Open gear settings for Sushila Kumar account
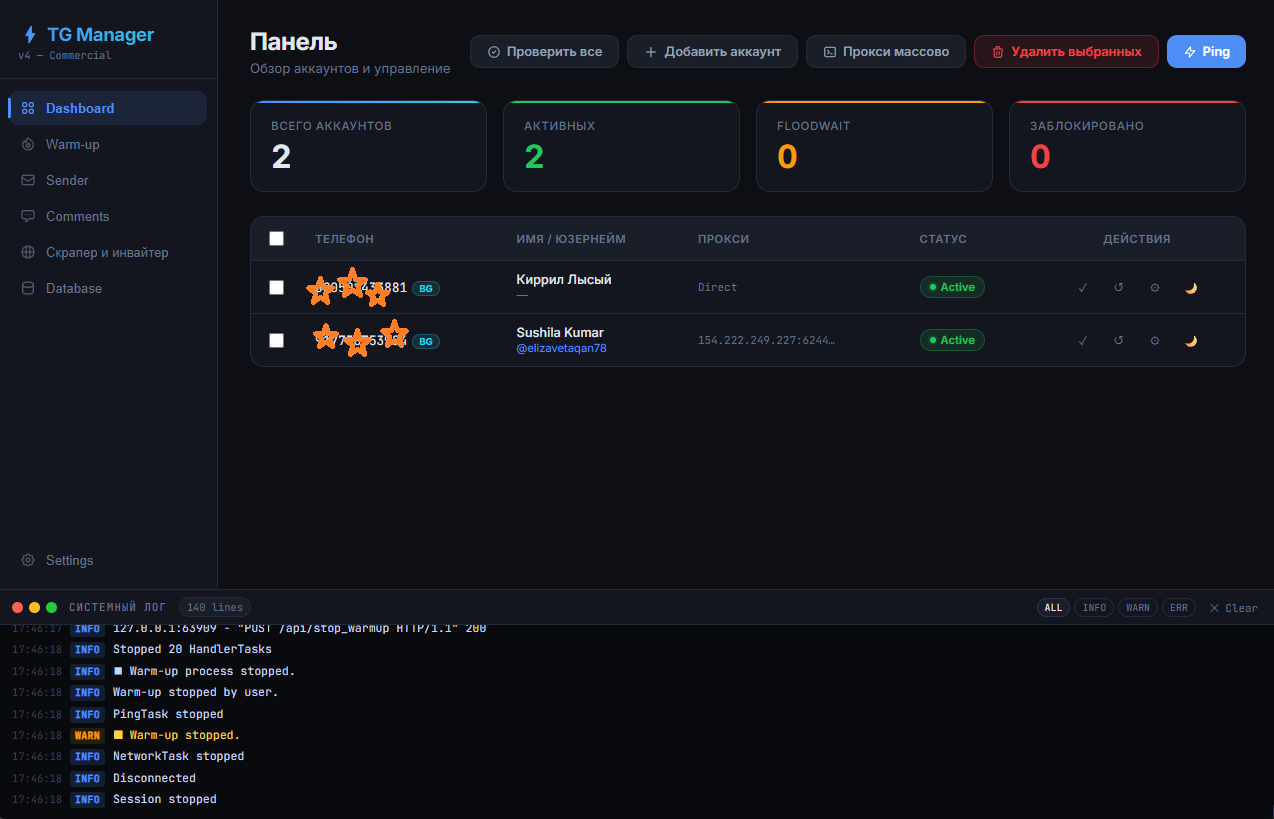1274x819 pixels. click(1154, 341)
